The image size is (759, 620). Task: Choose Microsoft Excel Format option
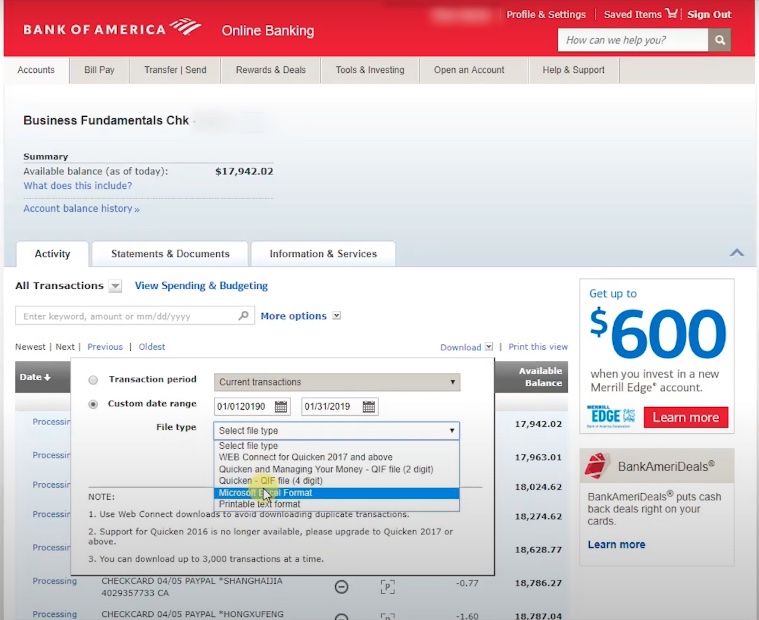[x=336, y=493]
